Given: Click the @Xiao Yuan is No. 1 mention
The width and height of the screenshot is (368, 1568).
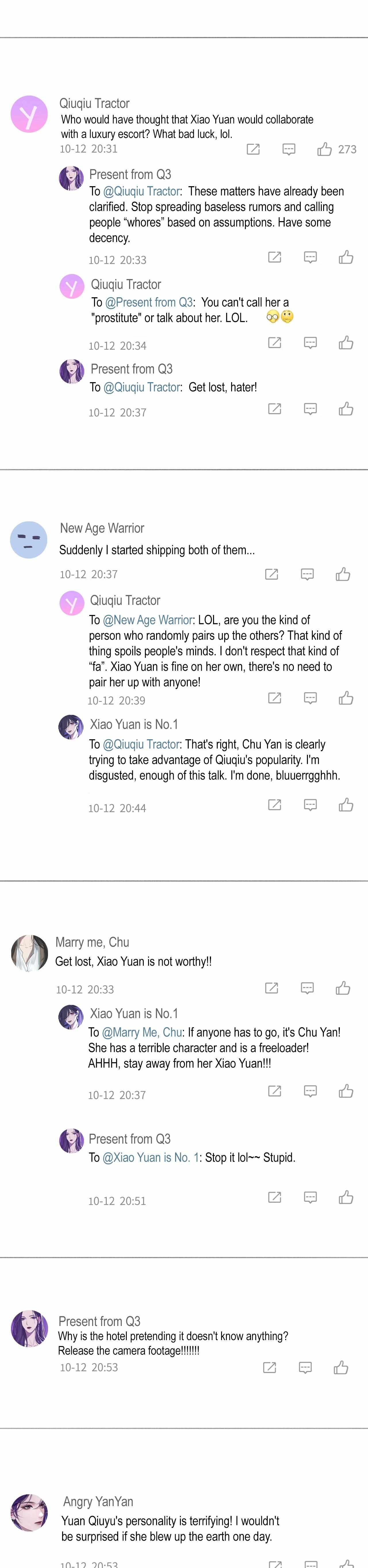Looking at the screenshot, I should pos(151,1157).
